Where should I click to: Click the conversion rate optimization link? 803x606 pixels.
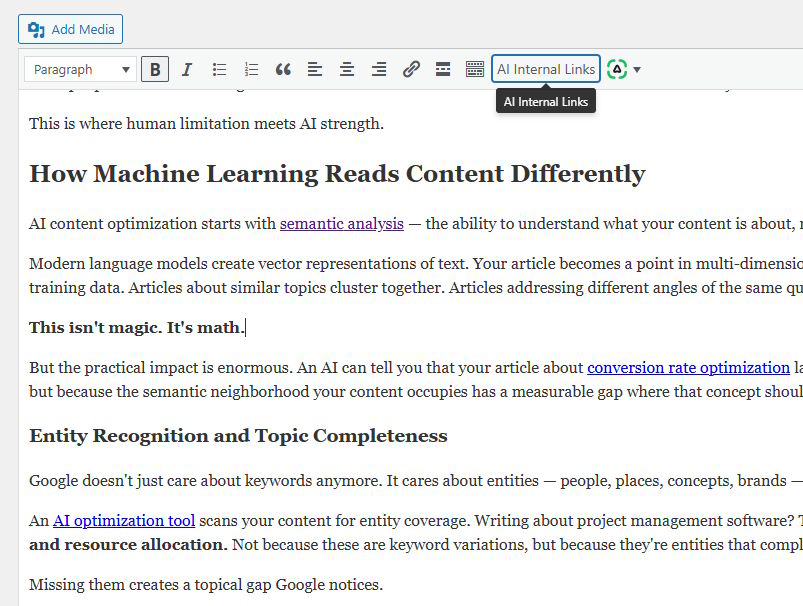pyautogui.click(x=688, y=368)
